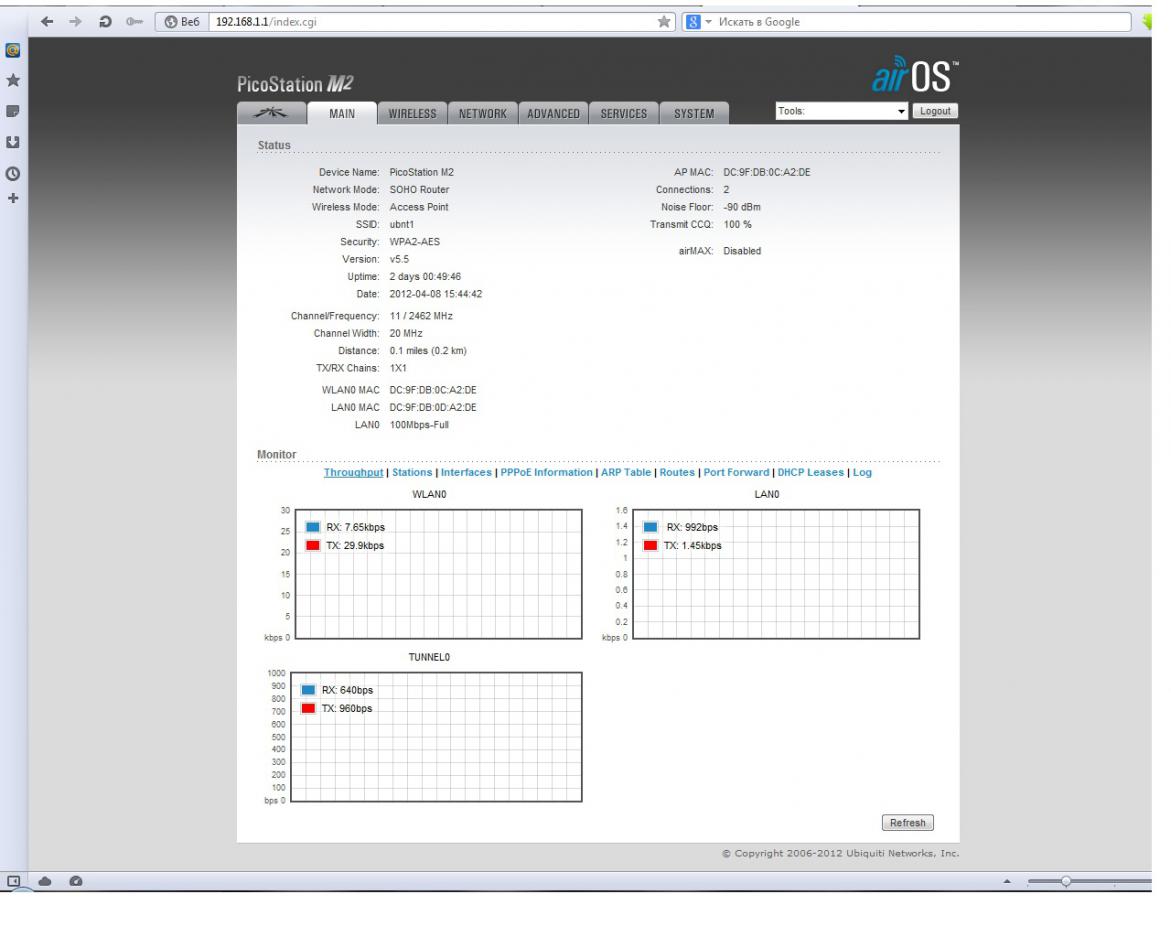Click the Веб site badge in address bar
The width and height of the screenshot is (1171, 937).
tap(182, 22)
